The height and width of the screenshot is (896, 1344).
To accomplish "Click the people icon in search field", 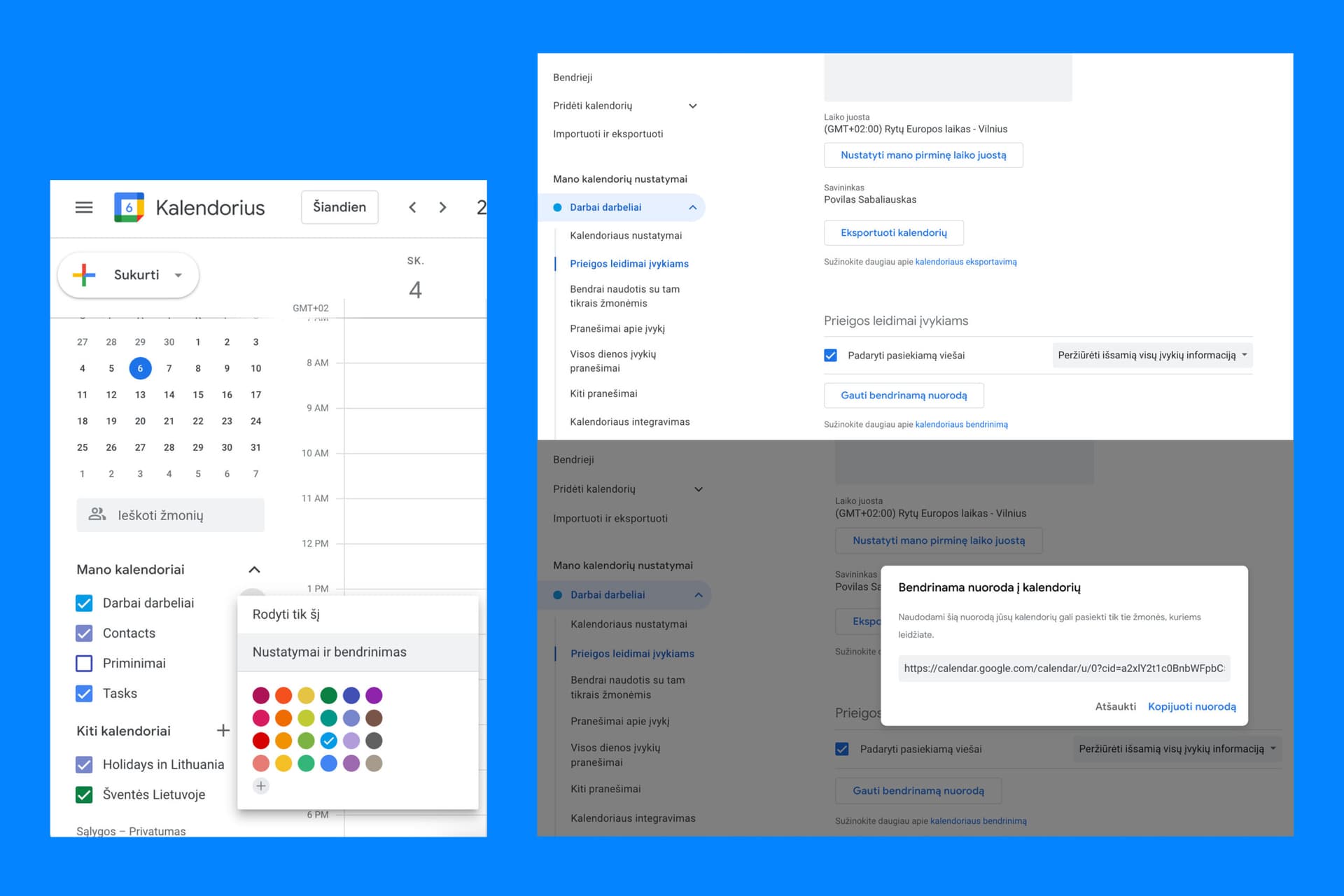I will click(97, 514).
